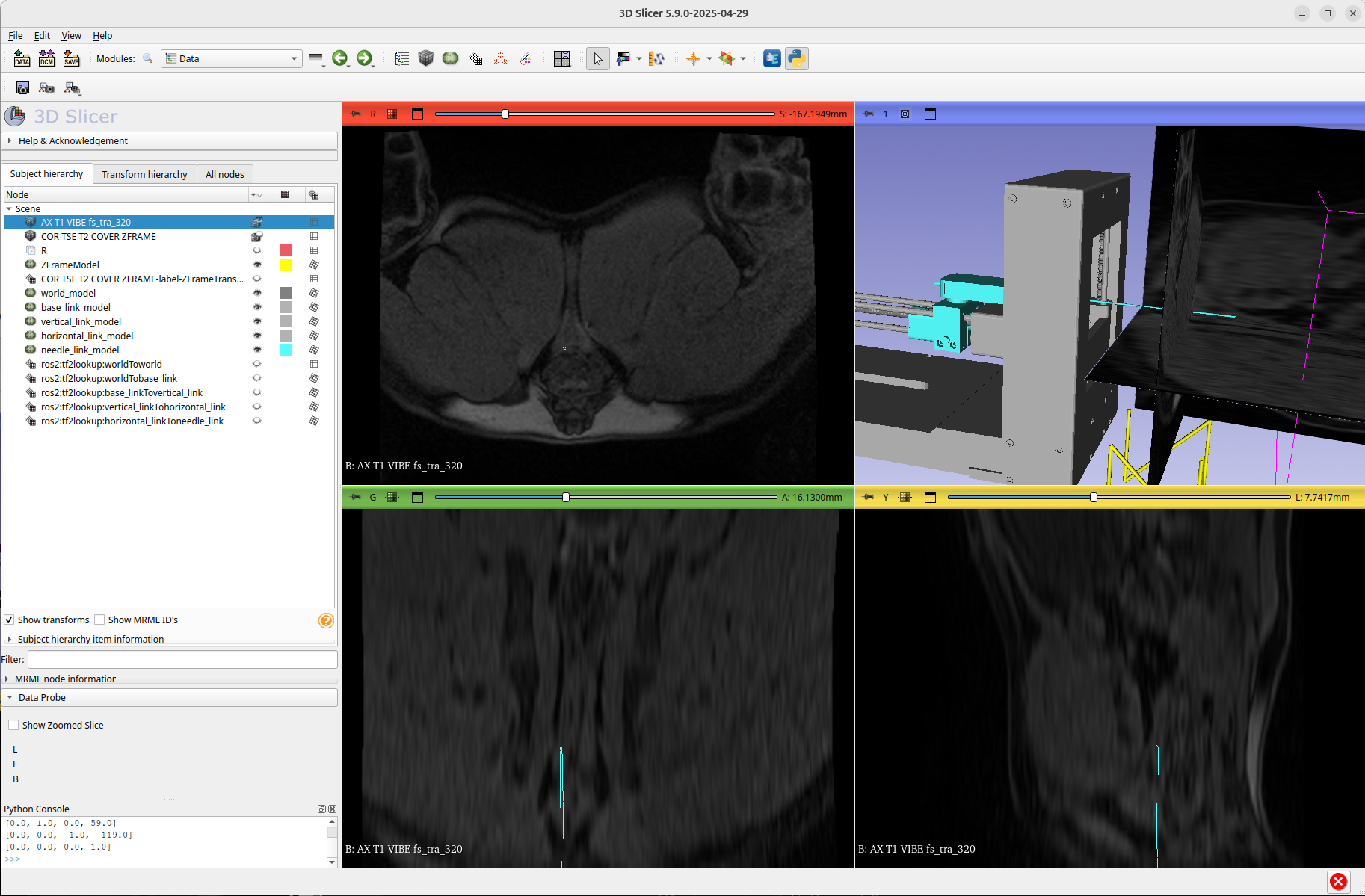Select COR TSE T2 COVER ZFRAME volume row

(169, 237)
